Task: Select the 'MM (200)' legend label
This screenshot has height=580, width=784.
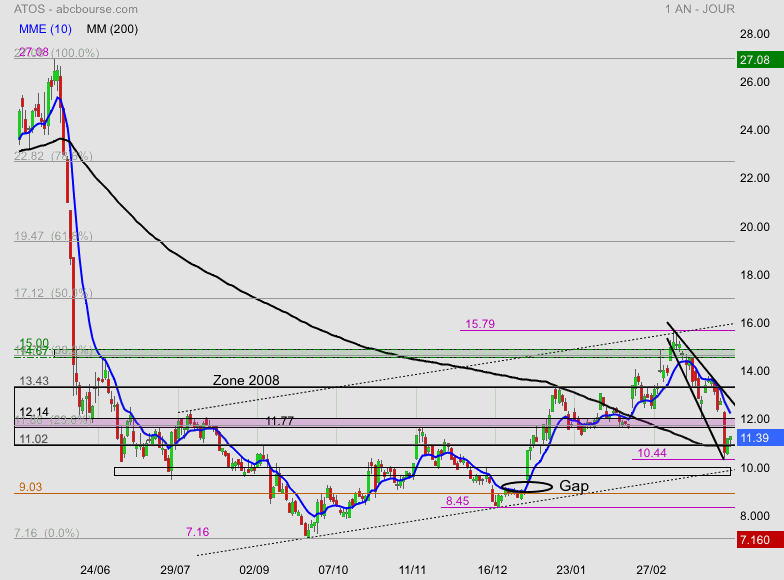Action: click(112, 29)
